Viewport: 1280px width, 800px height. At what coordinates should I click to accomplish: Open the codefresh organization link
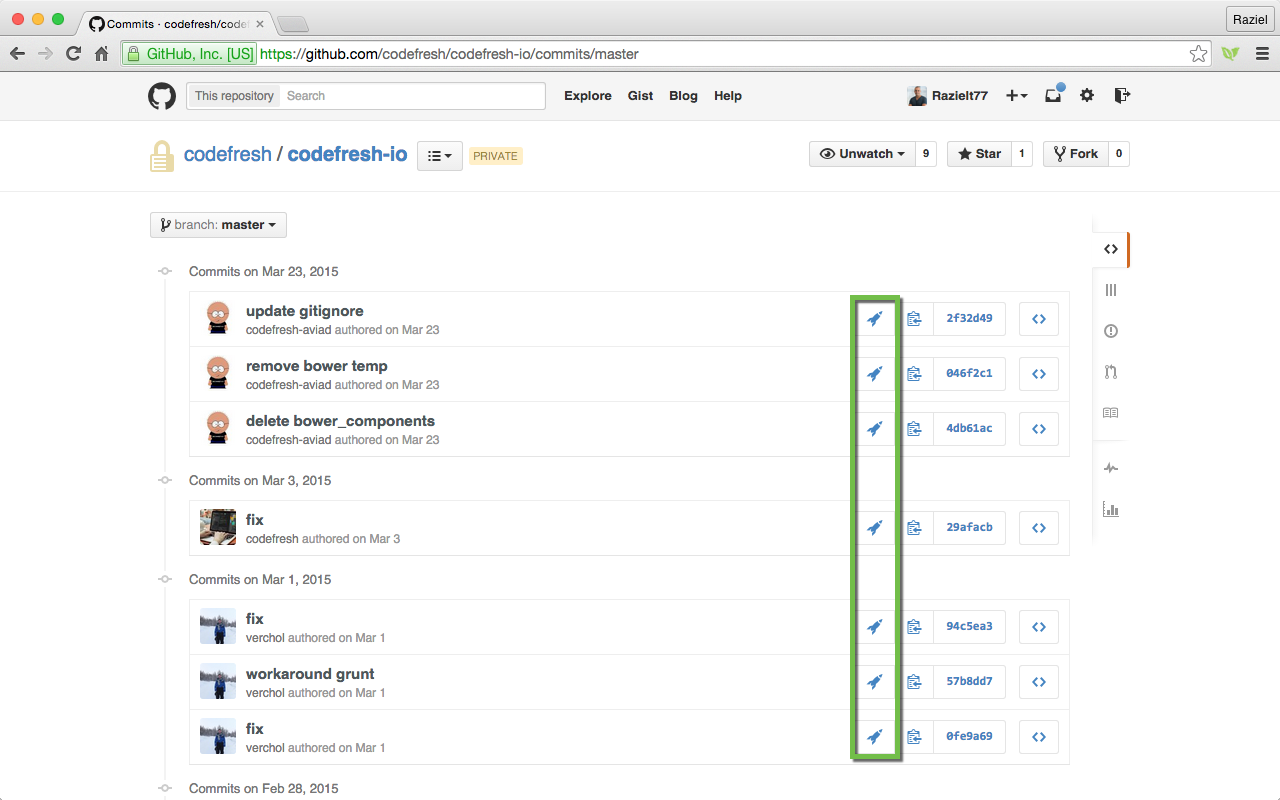228,155
